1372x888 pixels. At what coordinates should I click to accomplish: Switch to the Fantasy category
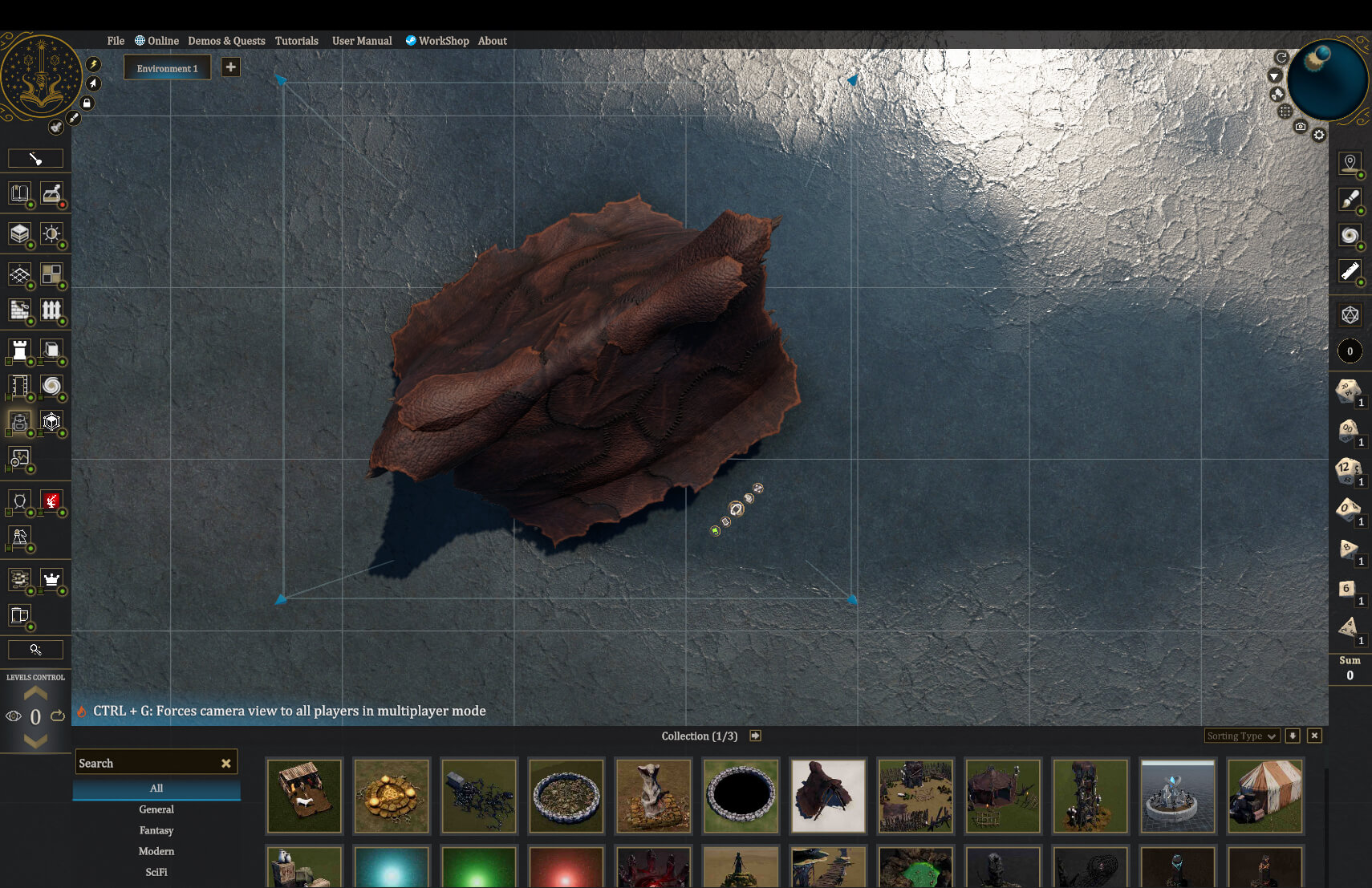pyautogui.click(x=156, y=830)
